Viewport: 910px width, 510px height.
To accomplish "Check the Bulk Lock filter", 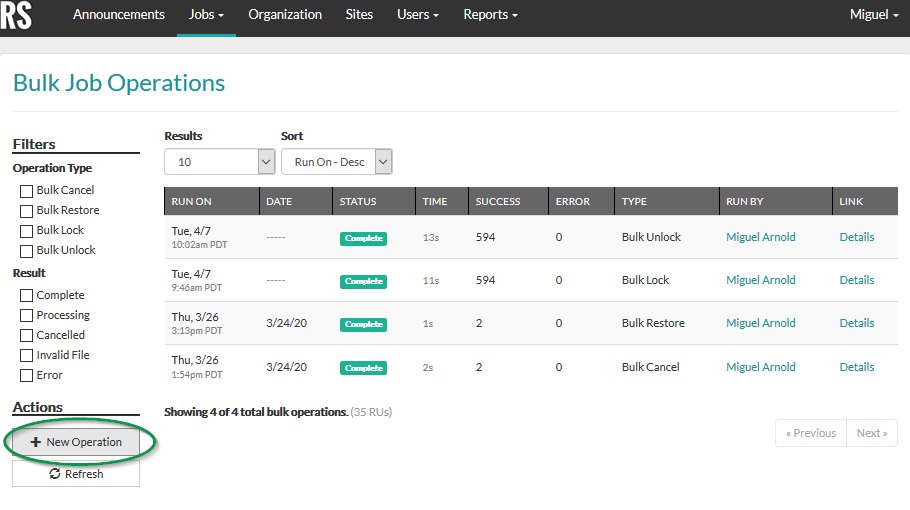I will (x=26, y=231).
